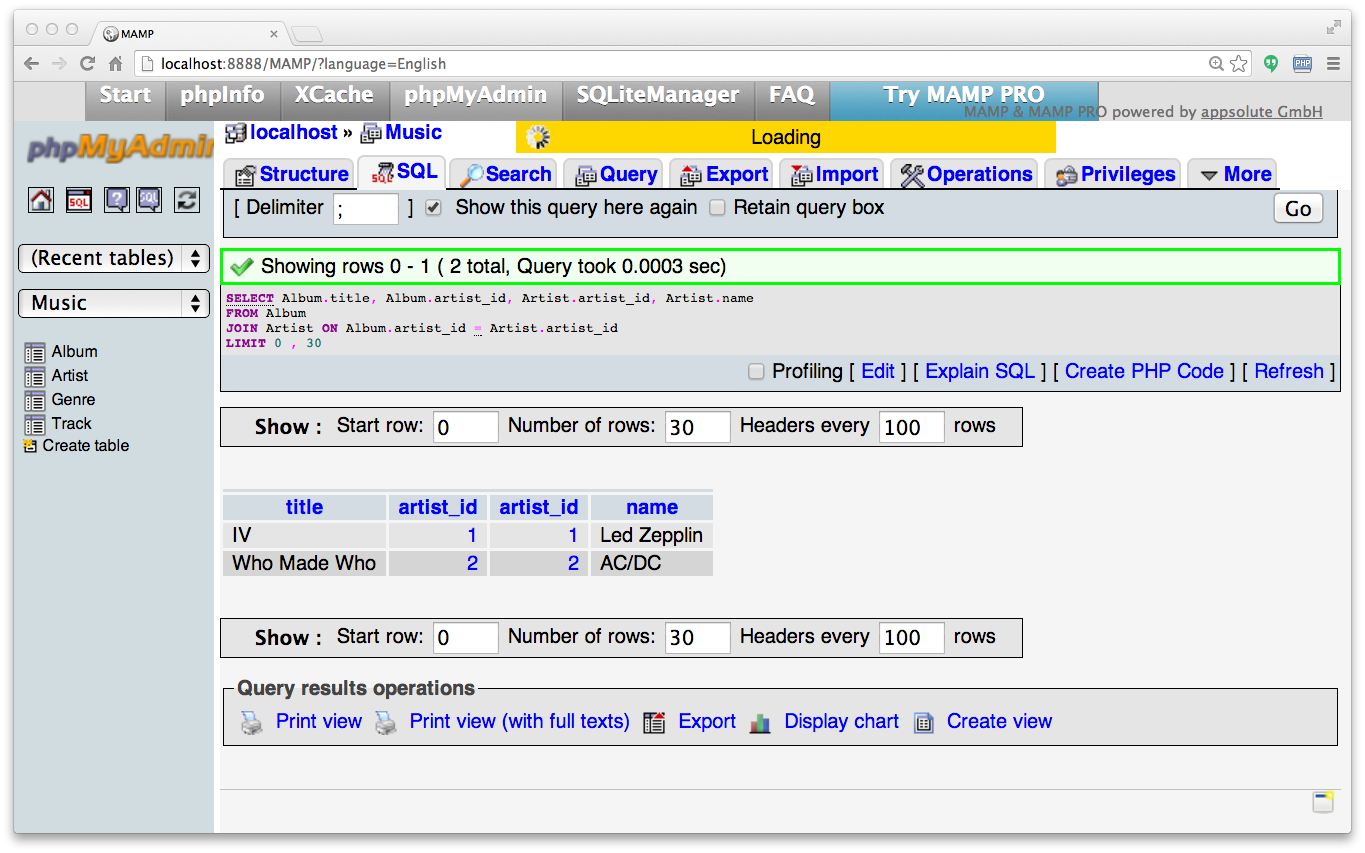Click the PHP extension icon in toolbar
1365x853 pixels.
[x=1302, y=63]
